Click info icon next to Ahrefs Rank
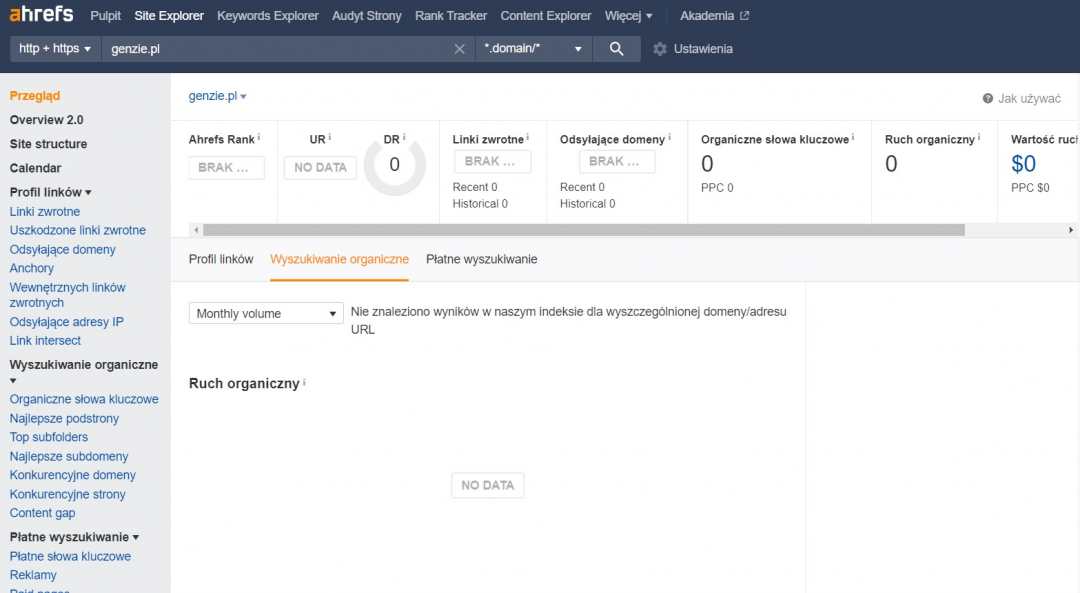 click(259, 138)
